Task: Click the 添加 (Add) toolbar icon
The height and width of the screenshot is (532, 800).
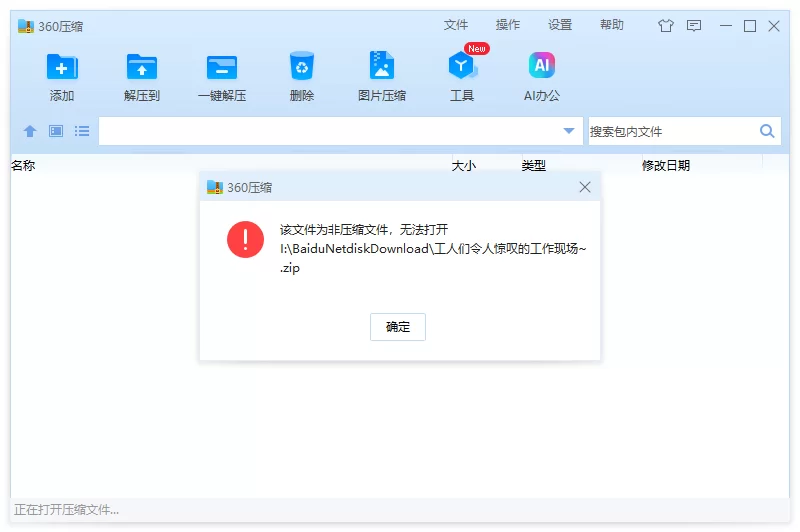Action: coord(62,67)
